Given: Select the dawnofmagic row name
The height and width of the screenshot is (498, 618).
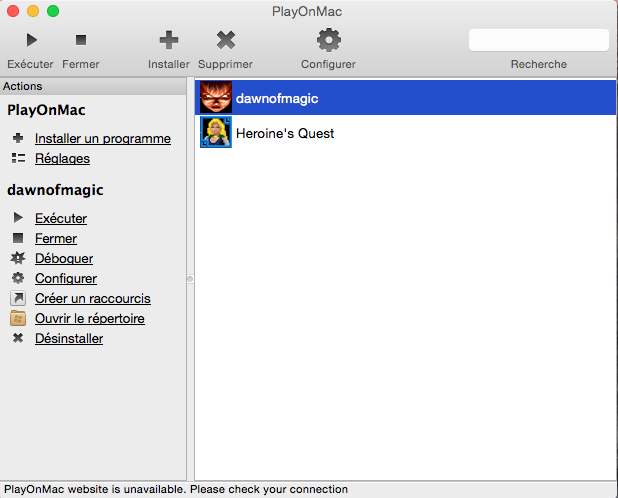Looking at the screenshot, I should pyautogui.click(x=277, y=98).
